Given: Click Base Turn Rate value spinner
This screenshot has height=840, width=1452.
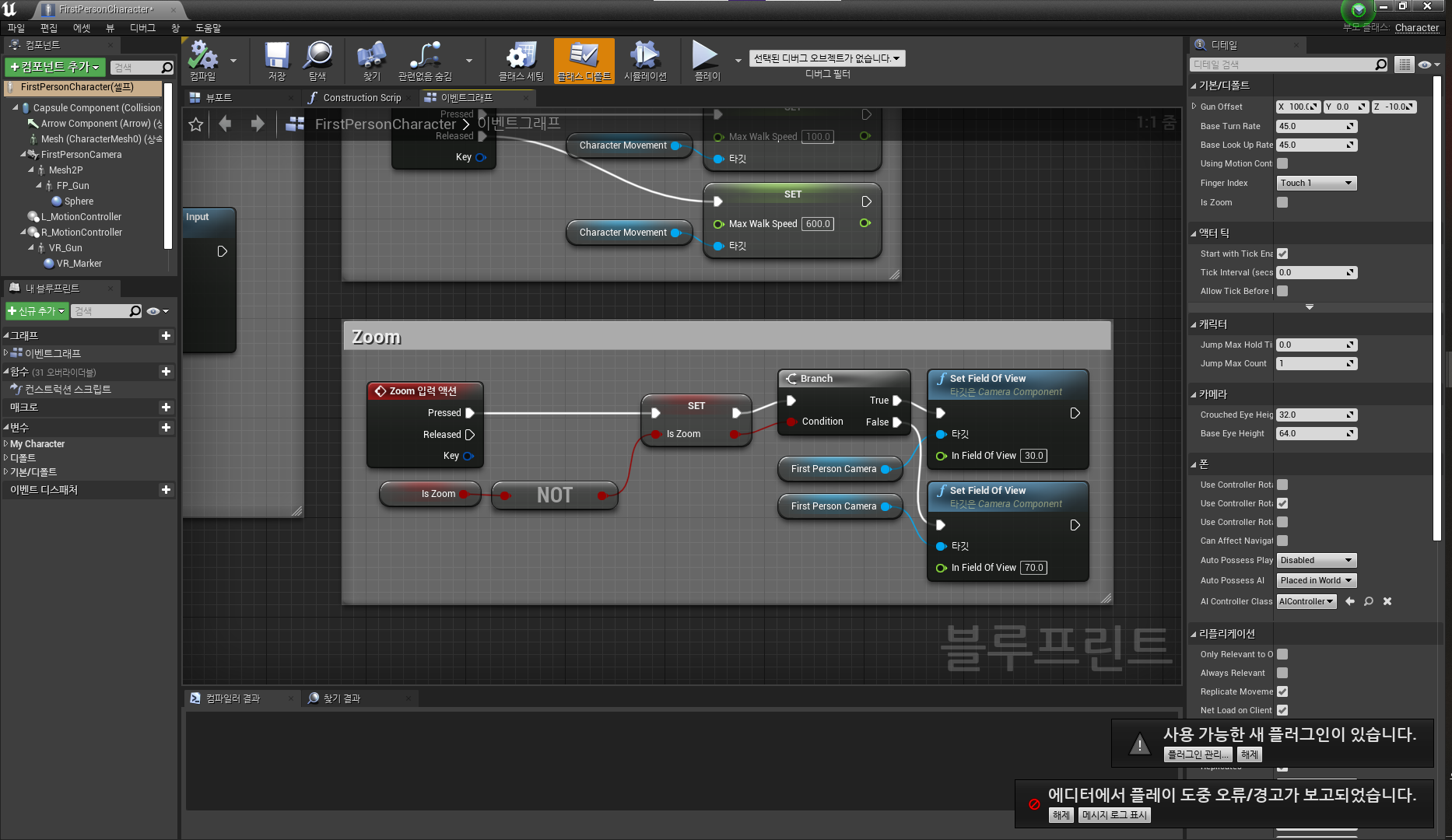Looking at the screenshot, I should click(x=1317, y=126).
